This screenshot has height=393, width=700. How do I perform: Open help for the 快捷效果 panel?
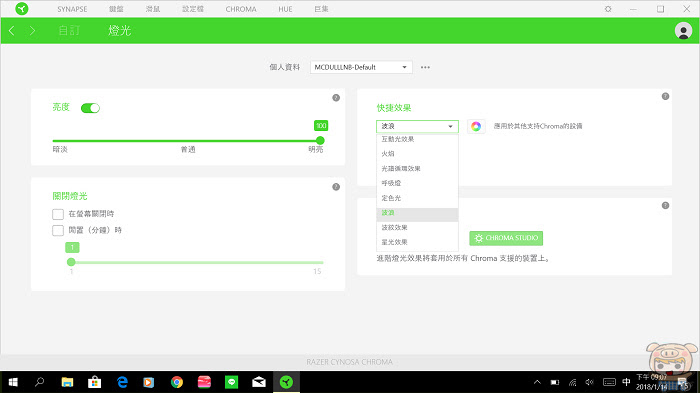pos(665,96)
